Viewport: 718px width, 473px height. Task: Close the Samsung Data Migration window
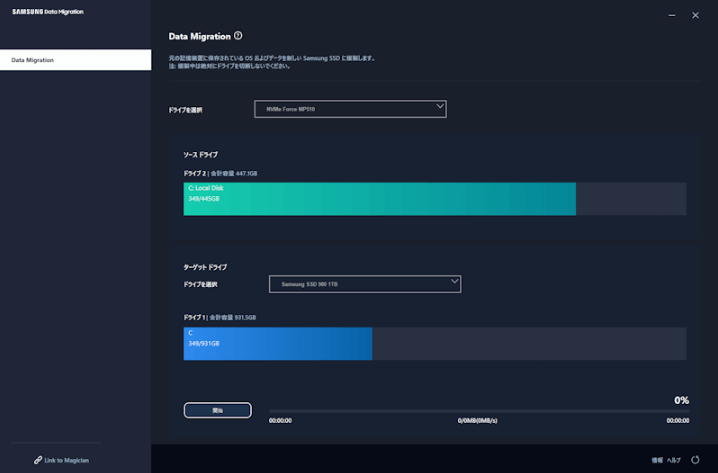695,15
